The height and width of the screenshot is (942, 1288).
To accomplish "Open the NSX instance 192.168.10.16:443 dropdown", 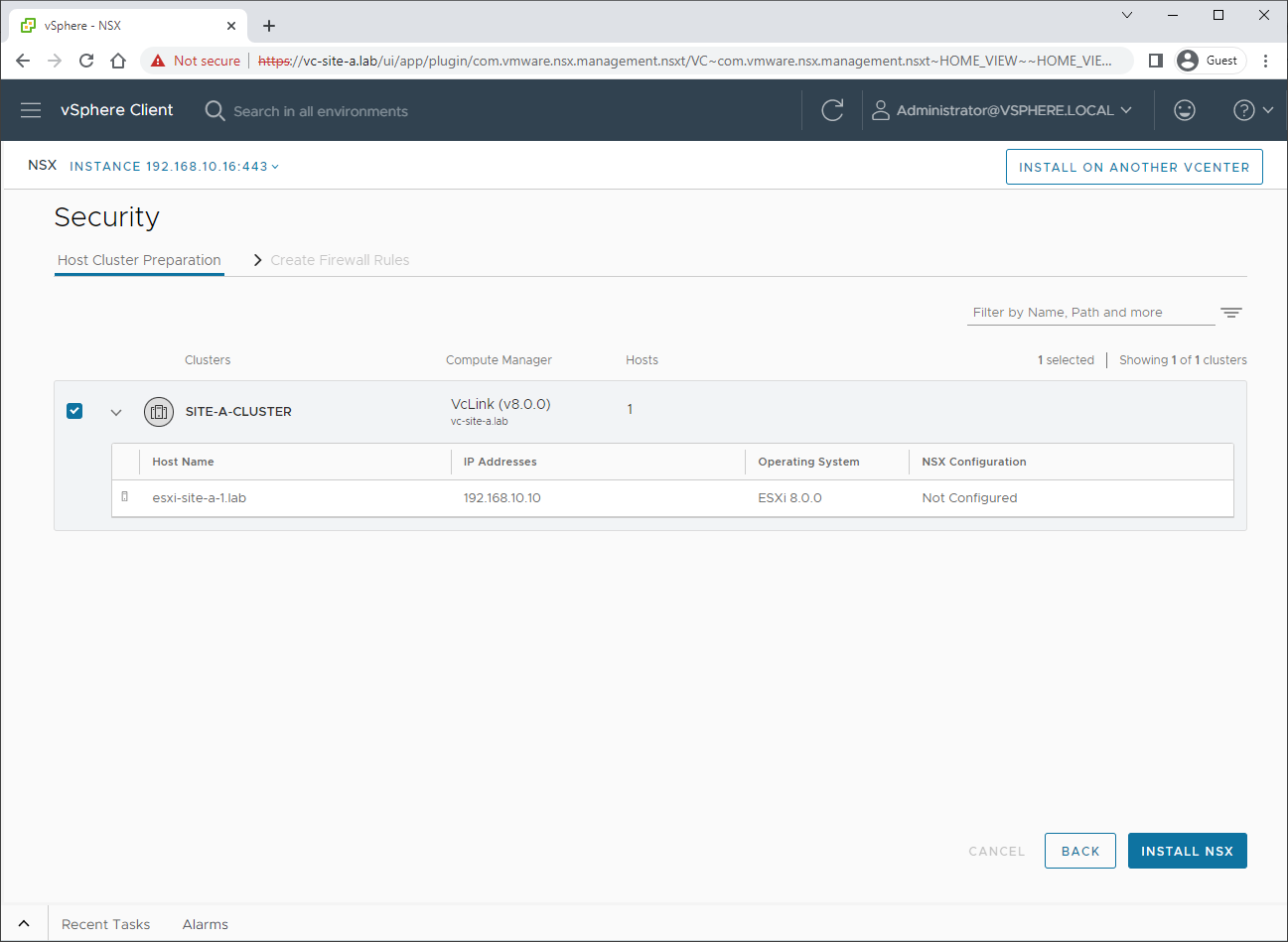I will coord(174,167).
